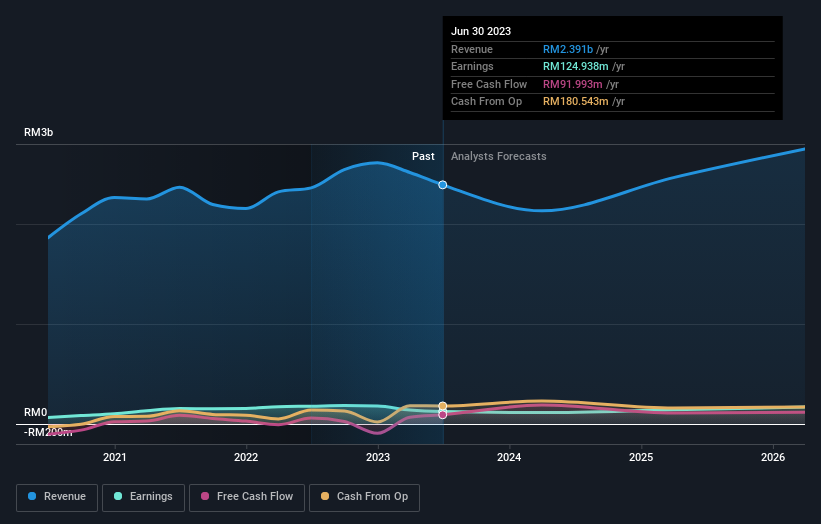Click the pink Free Cash Flow data point
The height and width of the screenshot is (524, 821).
tap(443, 415)
